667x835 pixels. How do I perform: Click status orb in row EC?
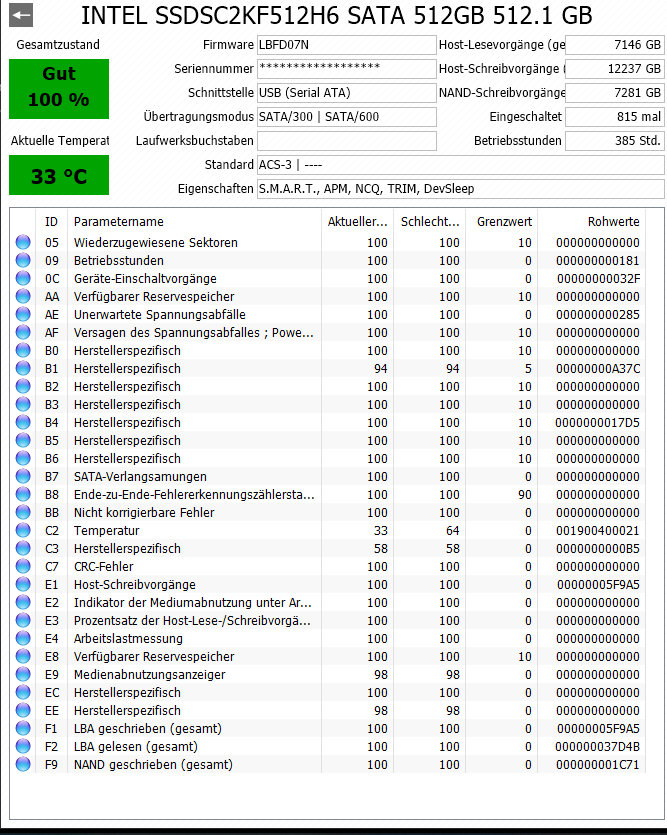coord(23,692)
